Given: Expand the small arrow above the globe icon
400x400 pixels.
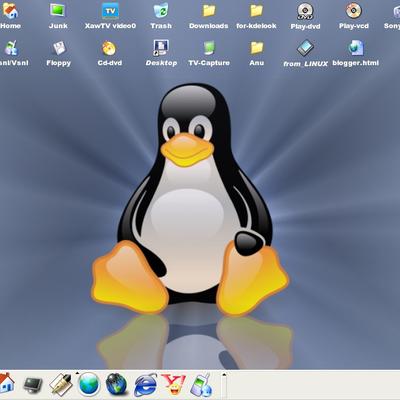Looking at the screenshot, I should coord(77,373).
